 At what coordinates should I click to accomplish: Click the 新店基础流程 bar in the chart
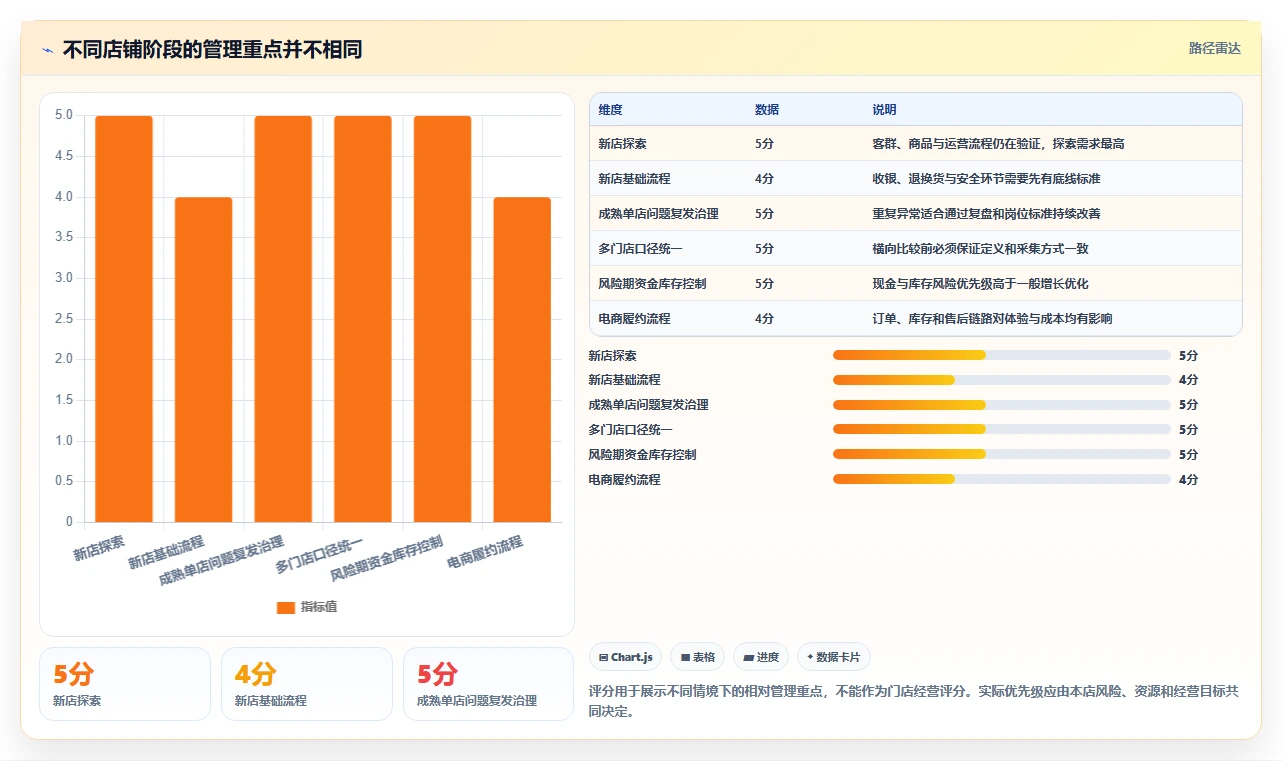[x=204, y=360]
